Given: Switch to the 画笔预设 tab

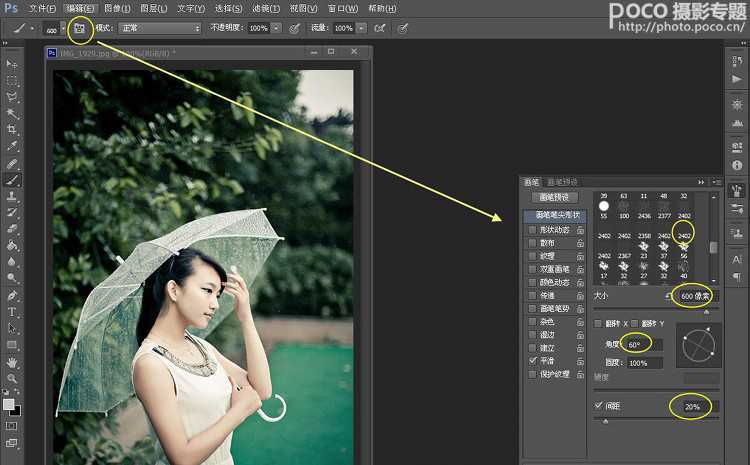Looking at the screenshot, I should (564, 182).
